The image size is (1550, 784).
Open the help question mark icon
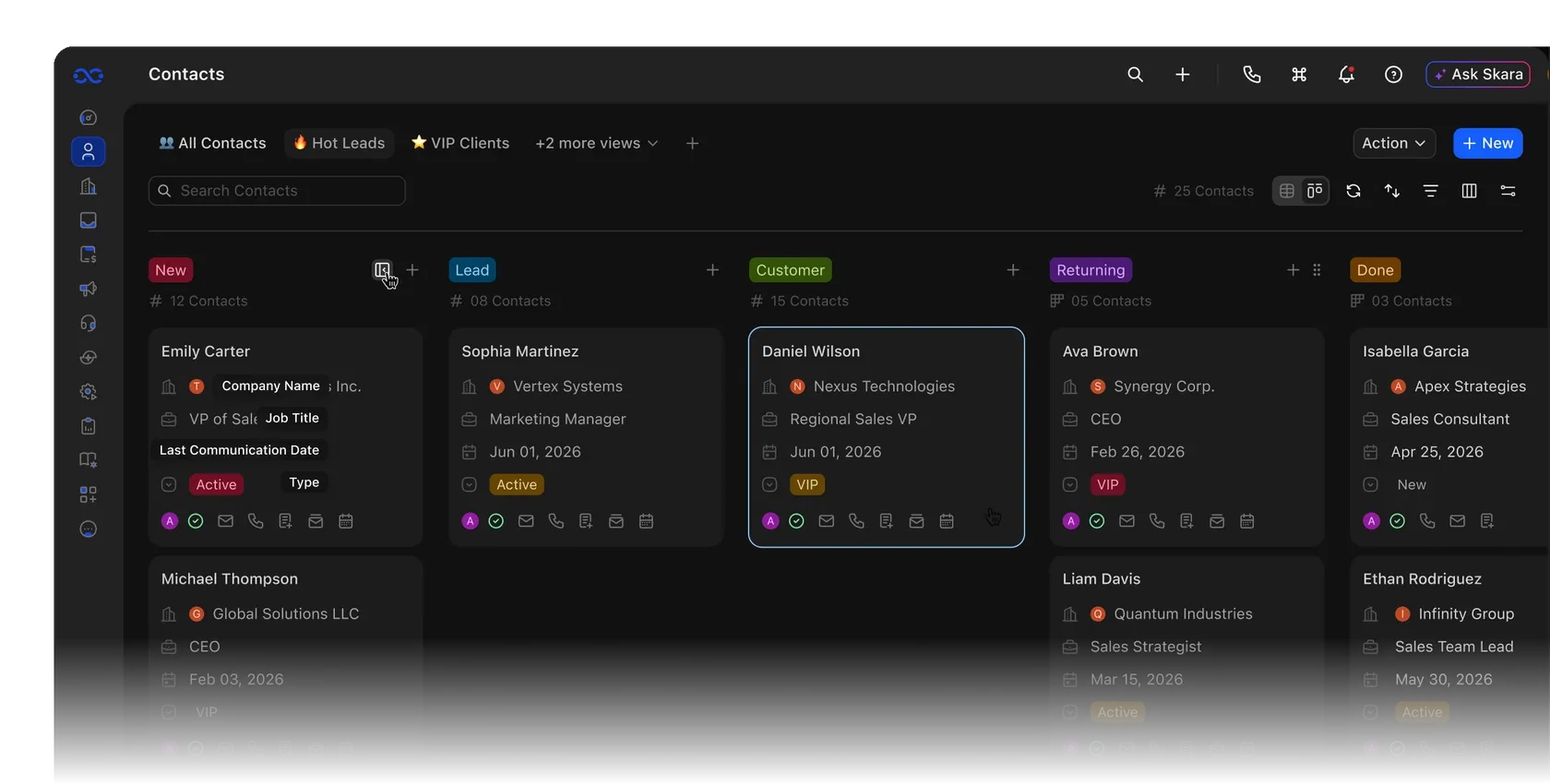click(1393, 75)
